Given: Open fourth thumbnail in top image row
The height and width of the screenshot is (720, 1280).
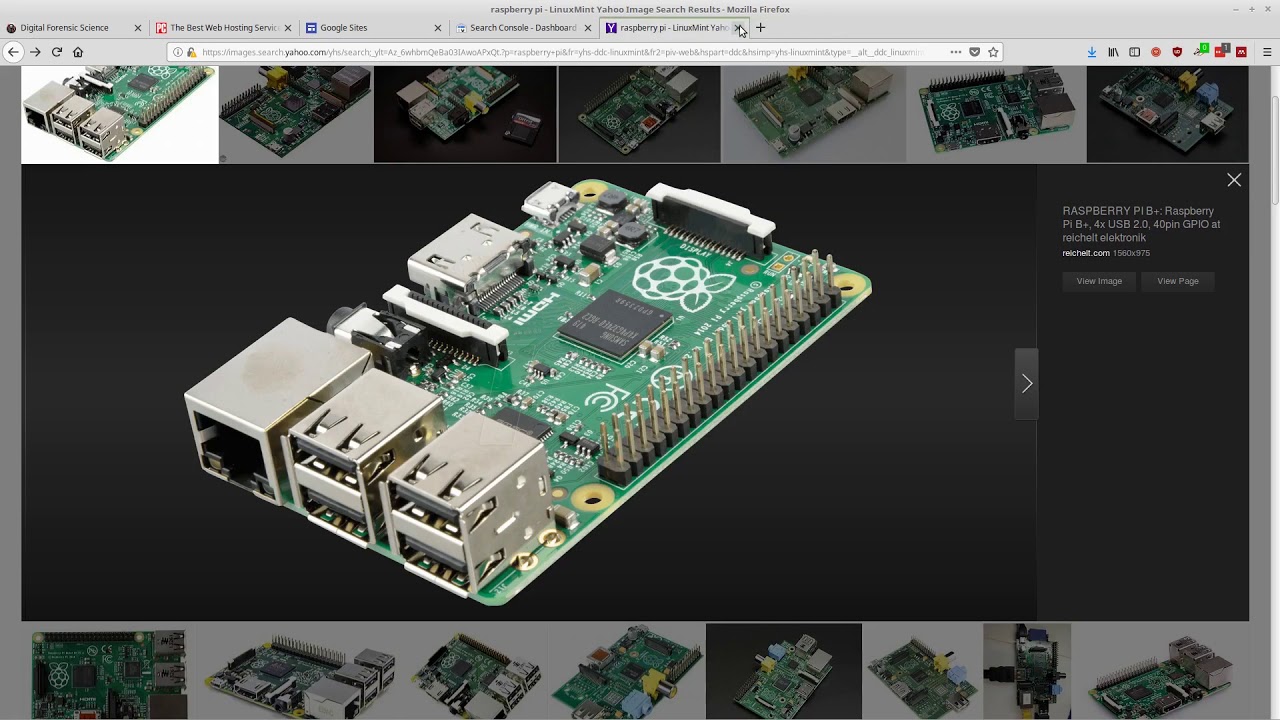Looking at the screenshot, I should click(639, 113).
